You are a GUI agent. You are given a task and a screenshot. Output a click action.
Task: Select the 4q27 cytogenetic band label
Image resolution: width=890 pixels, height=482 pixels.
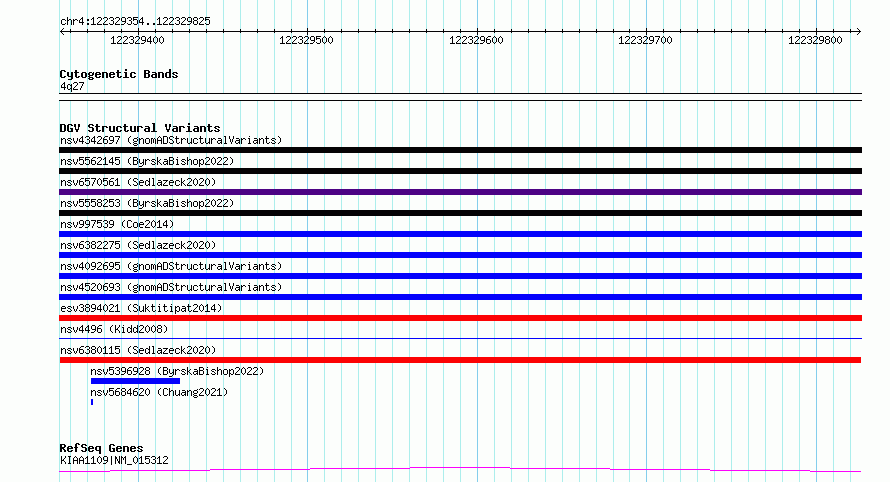tap(72, 86)
